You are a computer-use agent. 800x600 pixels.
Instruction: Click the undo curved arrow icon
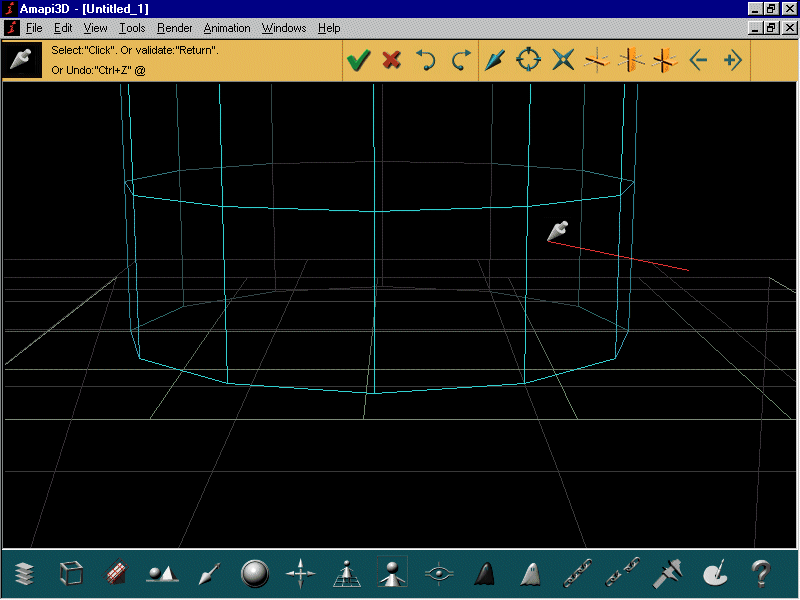pyautogui.click(x=426, y=61)
